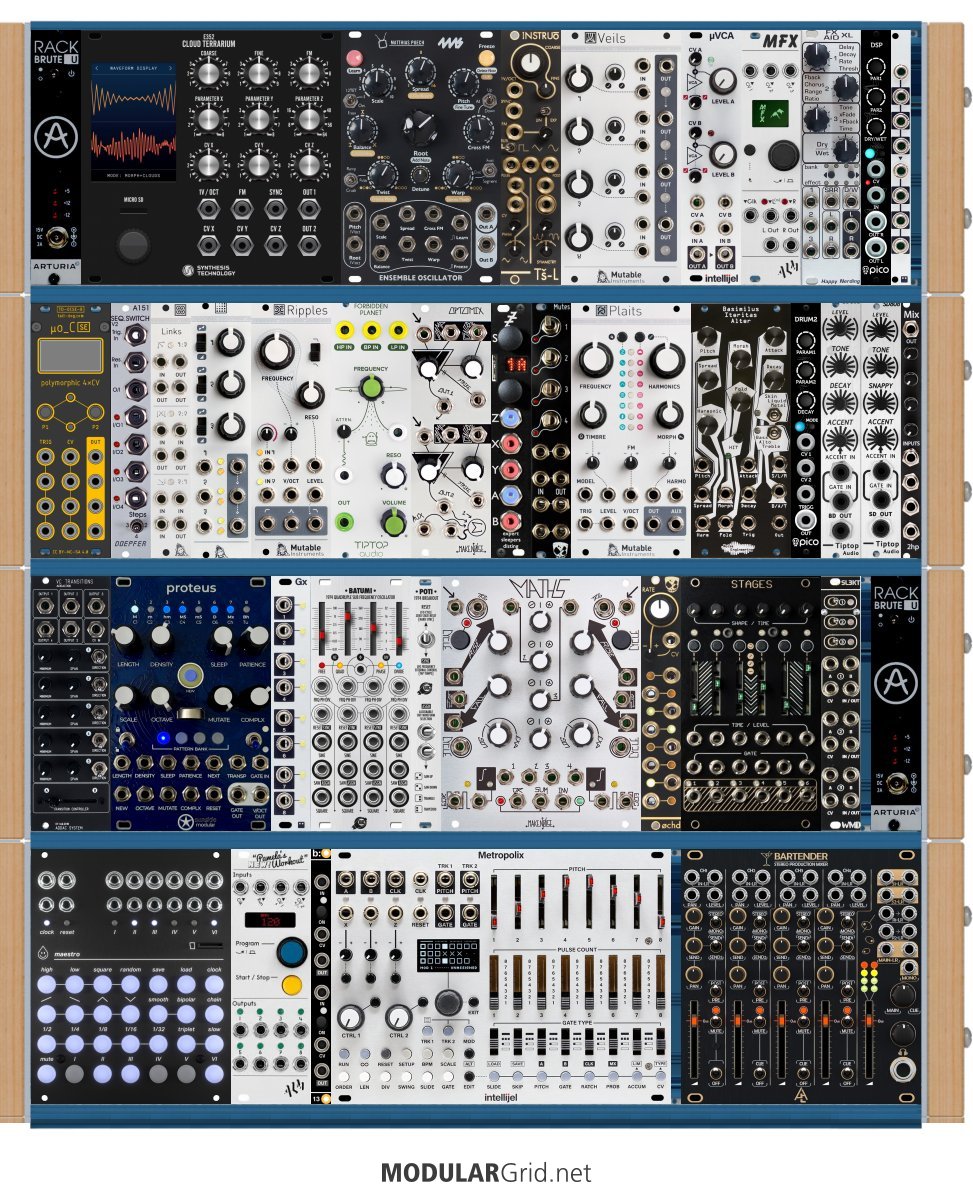Click the water drop icon beside maestro label
Image resolution: width=973 pixels, height=1194 pixels.
(x=43, y=952)
